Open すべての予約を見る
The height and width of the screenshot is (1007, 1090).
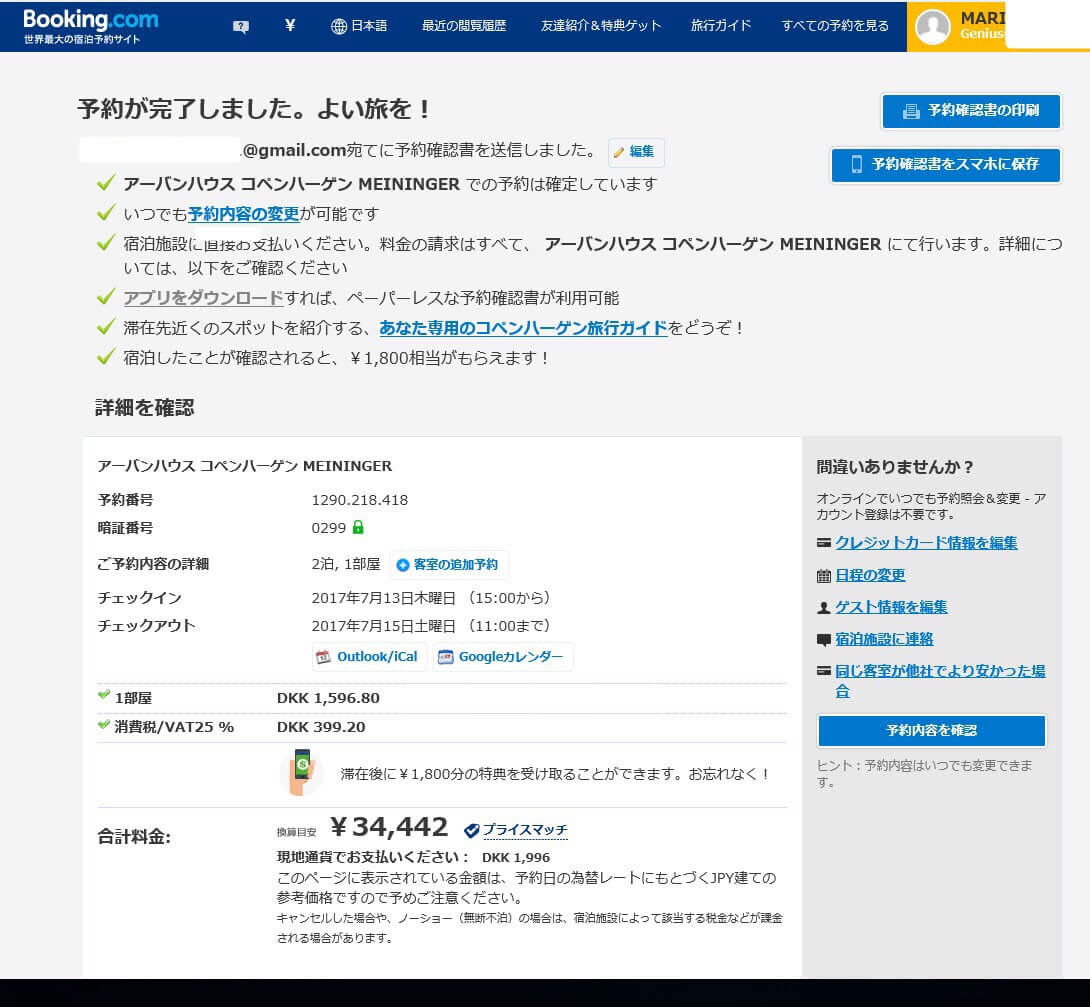[x=835, y=26]
